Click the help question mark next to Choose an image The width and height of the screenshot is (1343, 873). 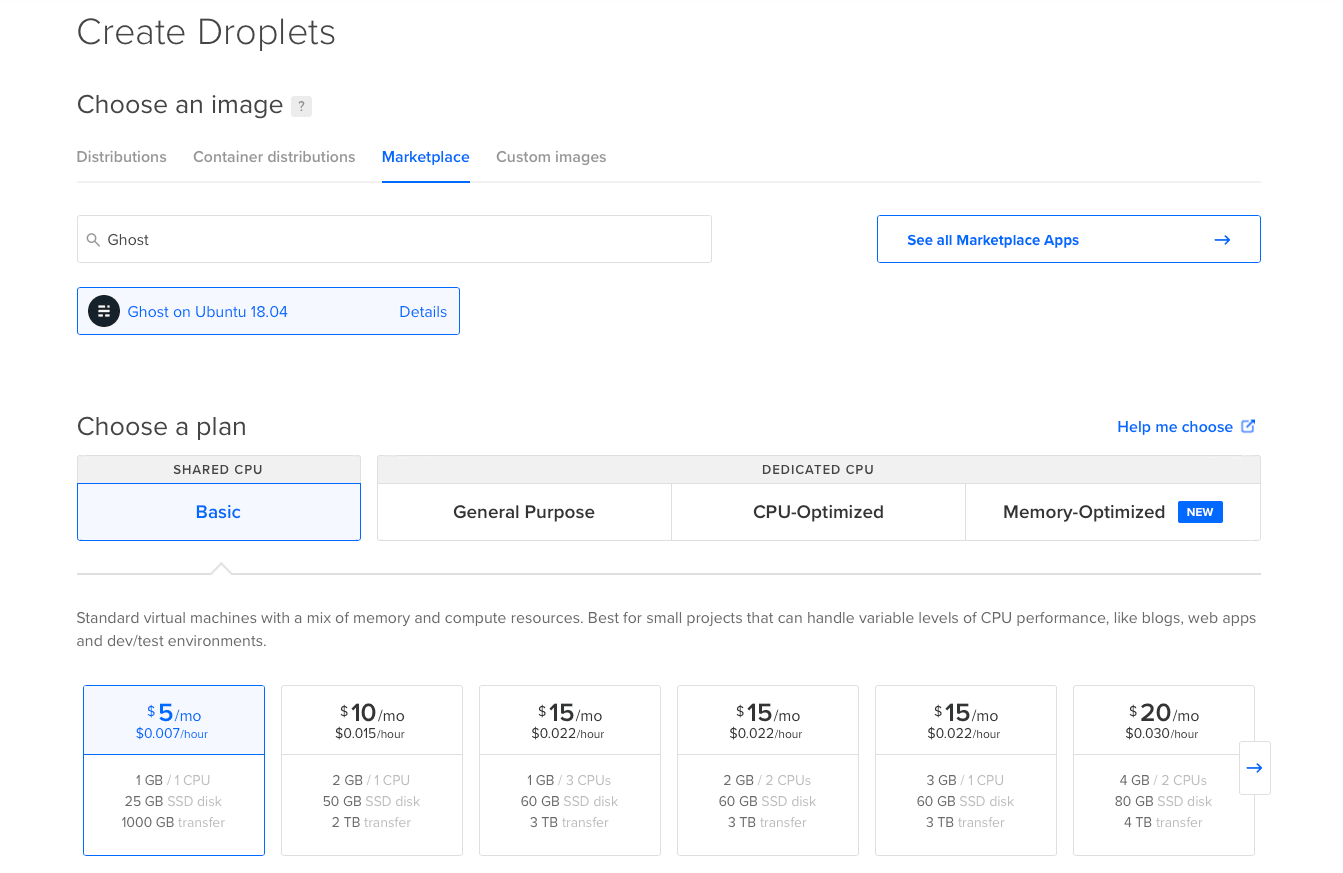click(x=301, y=106)
